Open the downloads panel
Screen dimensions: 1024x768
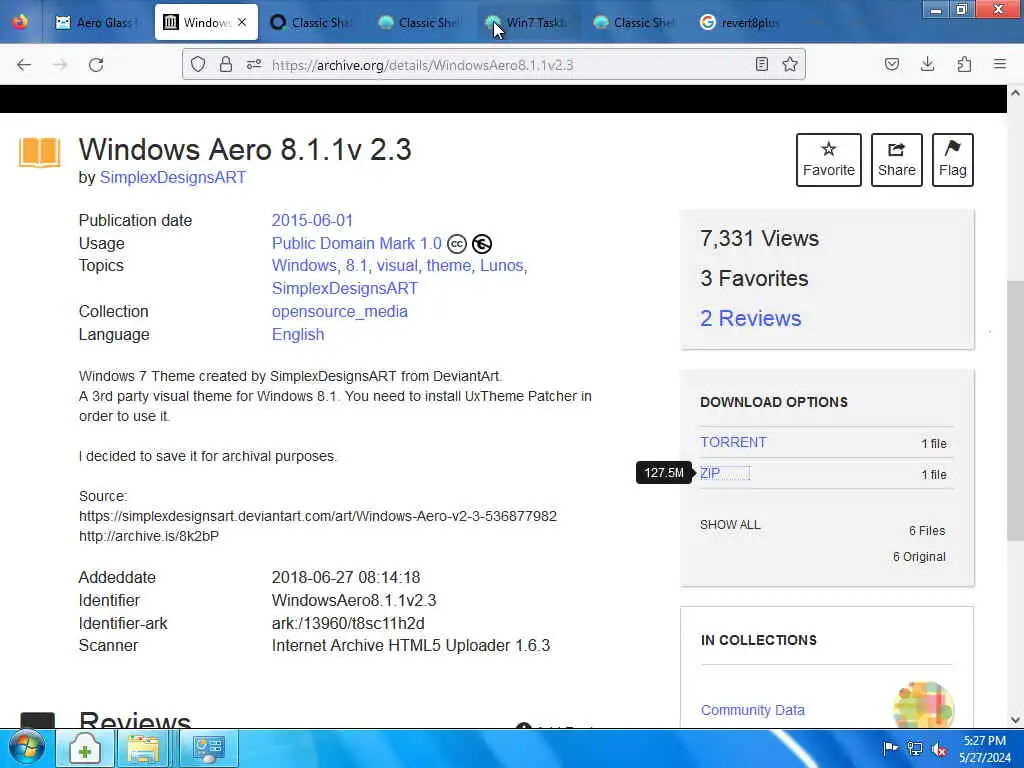click(927, 64)
